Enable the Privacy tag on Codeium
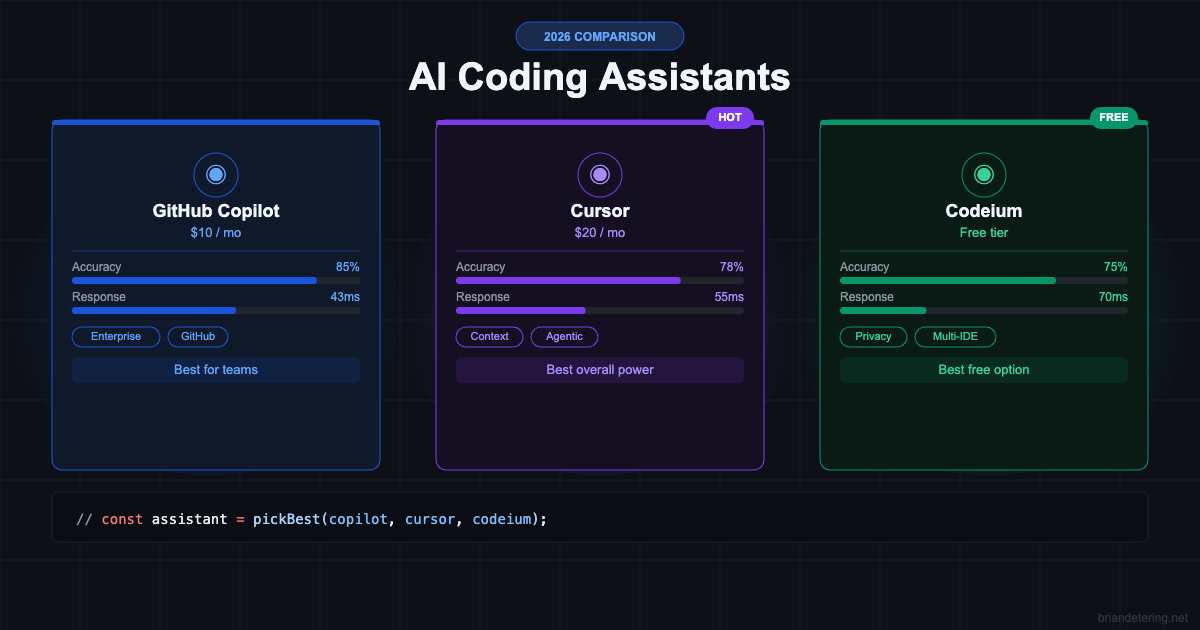1200x630 pixels. 873,337
